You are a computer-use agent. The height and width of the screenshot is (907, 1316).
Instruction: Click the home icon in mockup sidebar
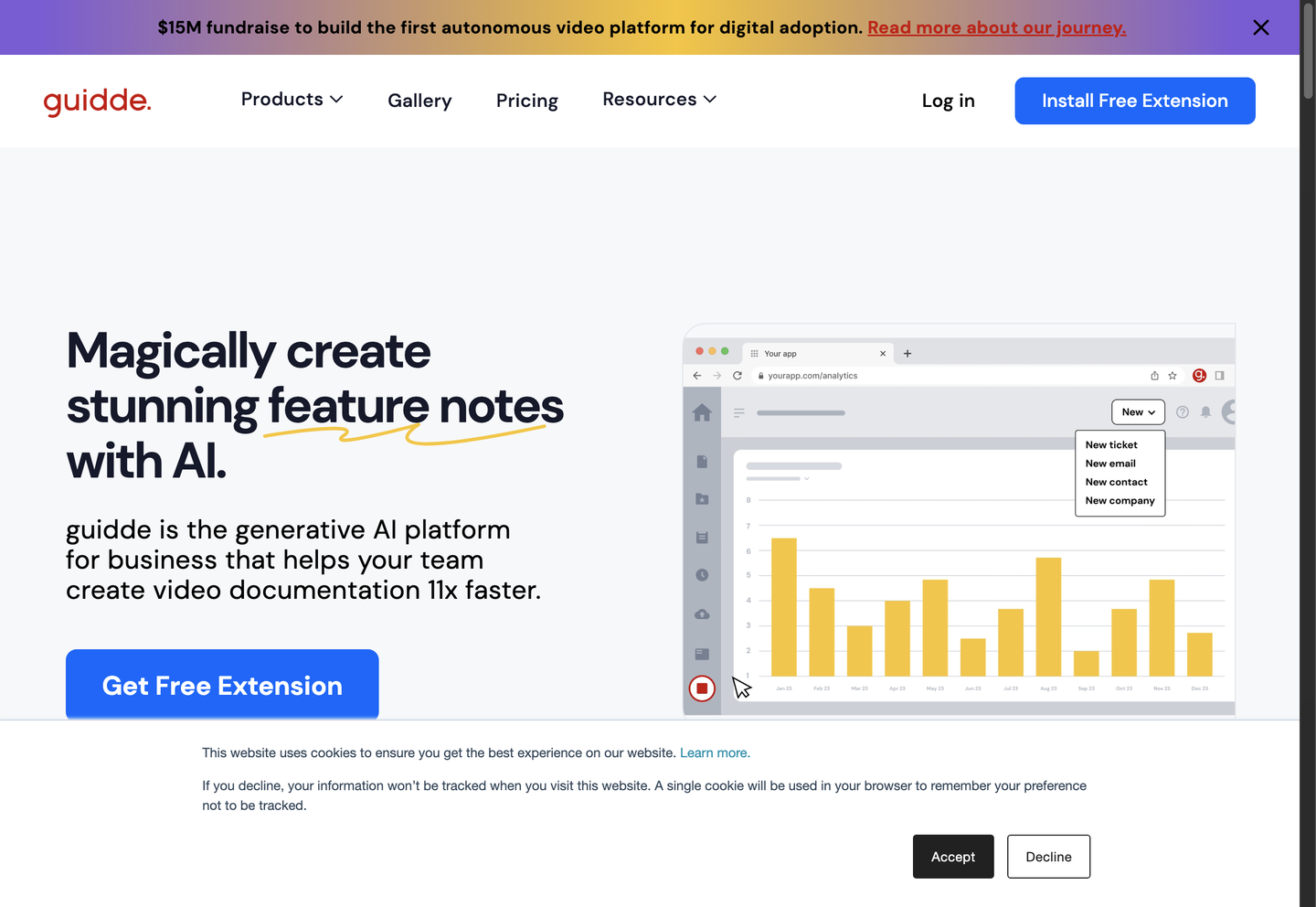pyautogui.click(x=702, y=413)
